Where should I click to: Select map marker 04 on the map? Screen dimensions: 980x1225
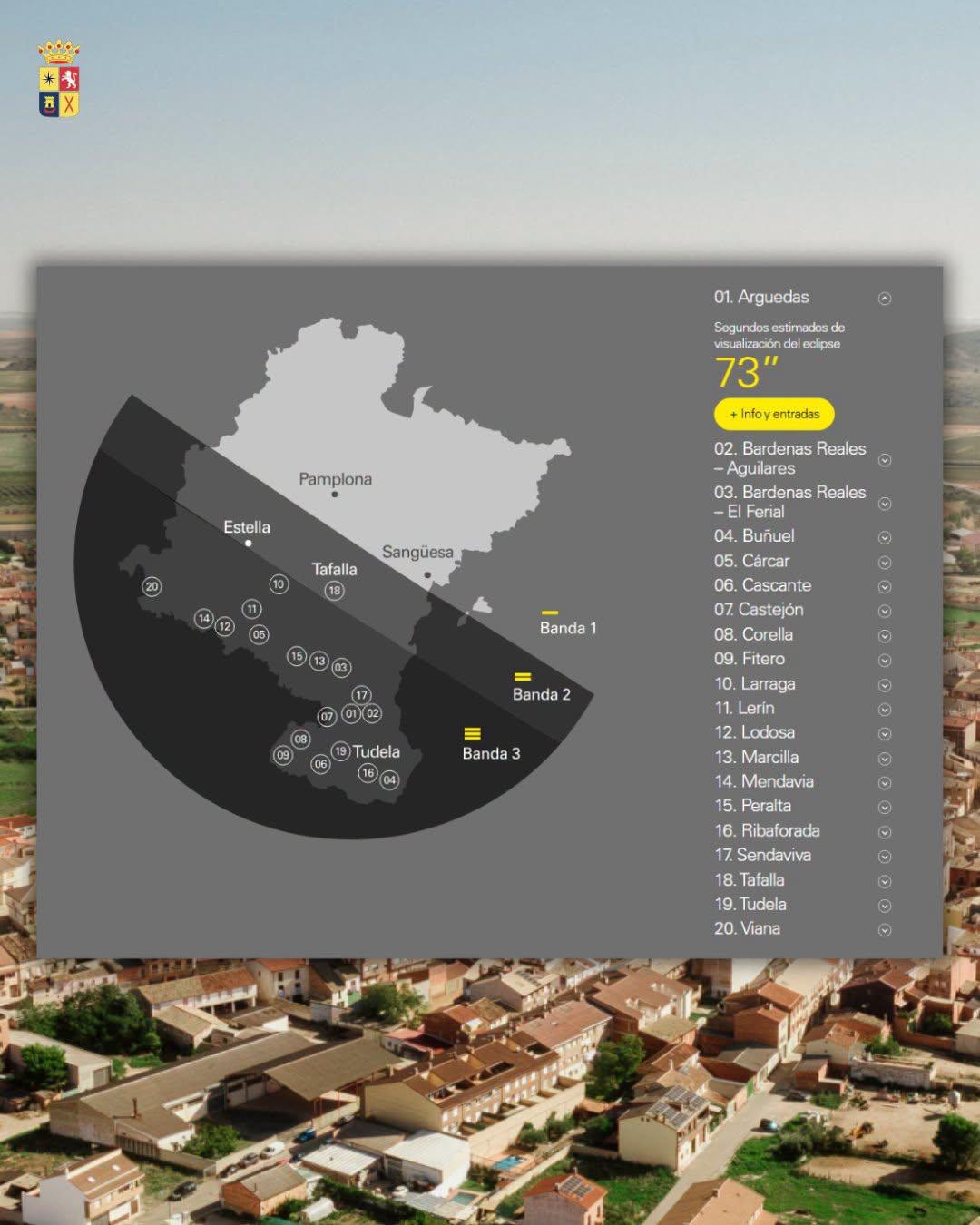click(389, 780)
